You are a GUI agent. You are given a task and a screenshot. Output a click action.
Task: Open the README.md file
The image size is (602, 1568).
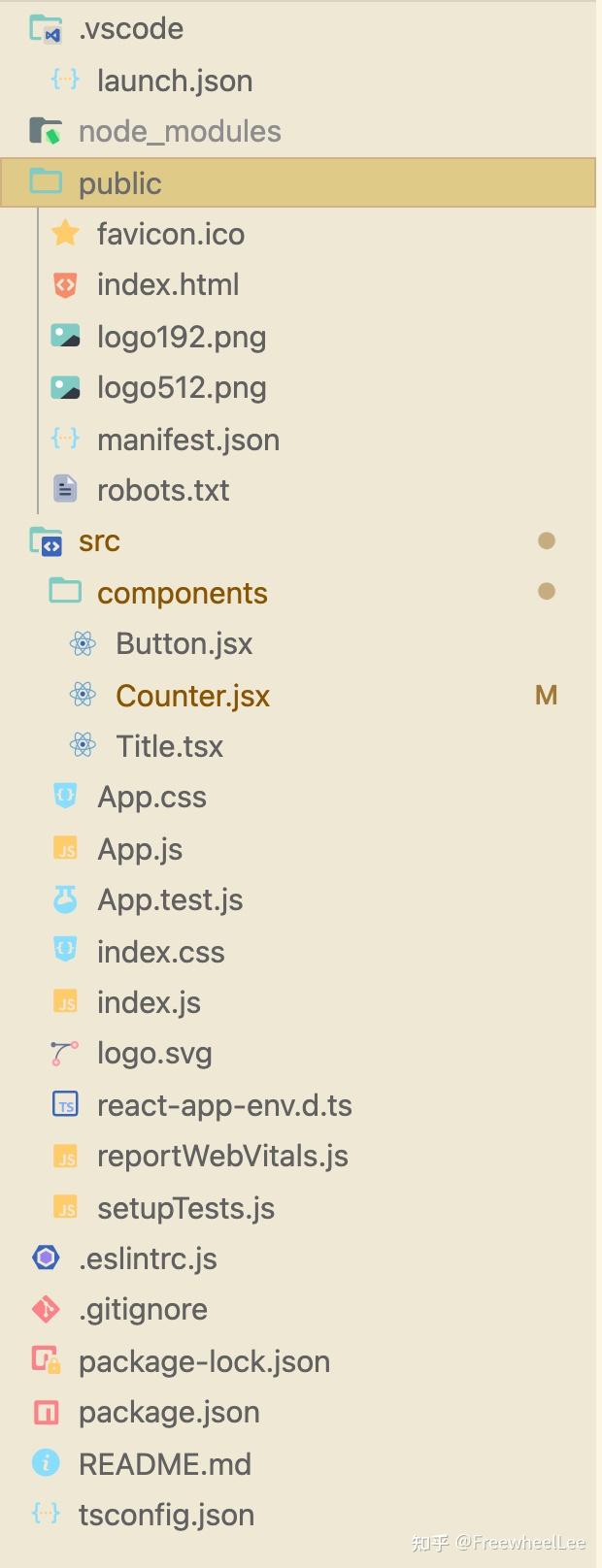pyautogui.click(x=165, y=1463)
